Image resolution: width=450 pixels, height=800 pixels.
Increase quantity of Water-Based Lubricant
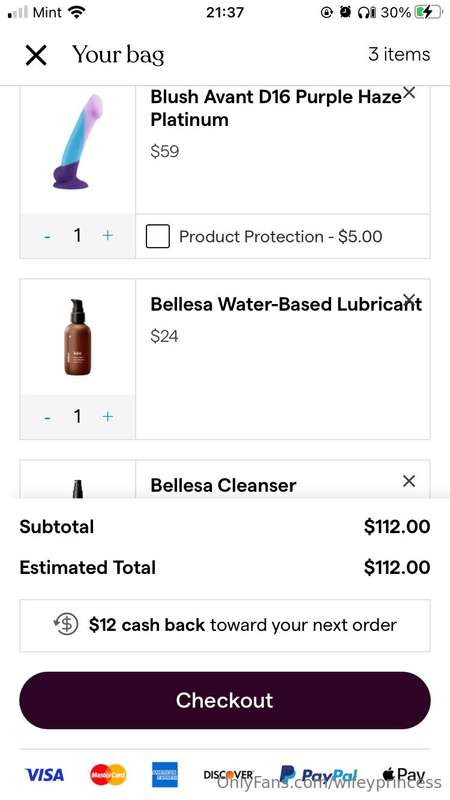107,416
